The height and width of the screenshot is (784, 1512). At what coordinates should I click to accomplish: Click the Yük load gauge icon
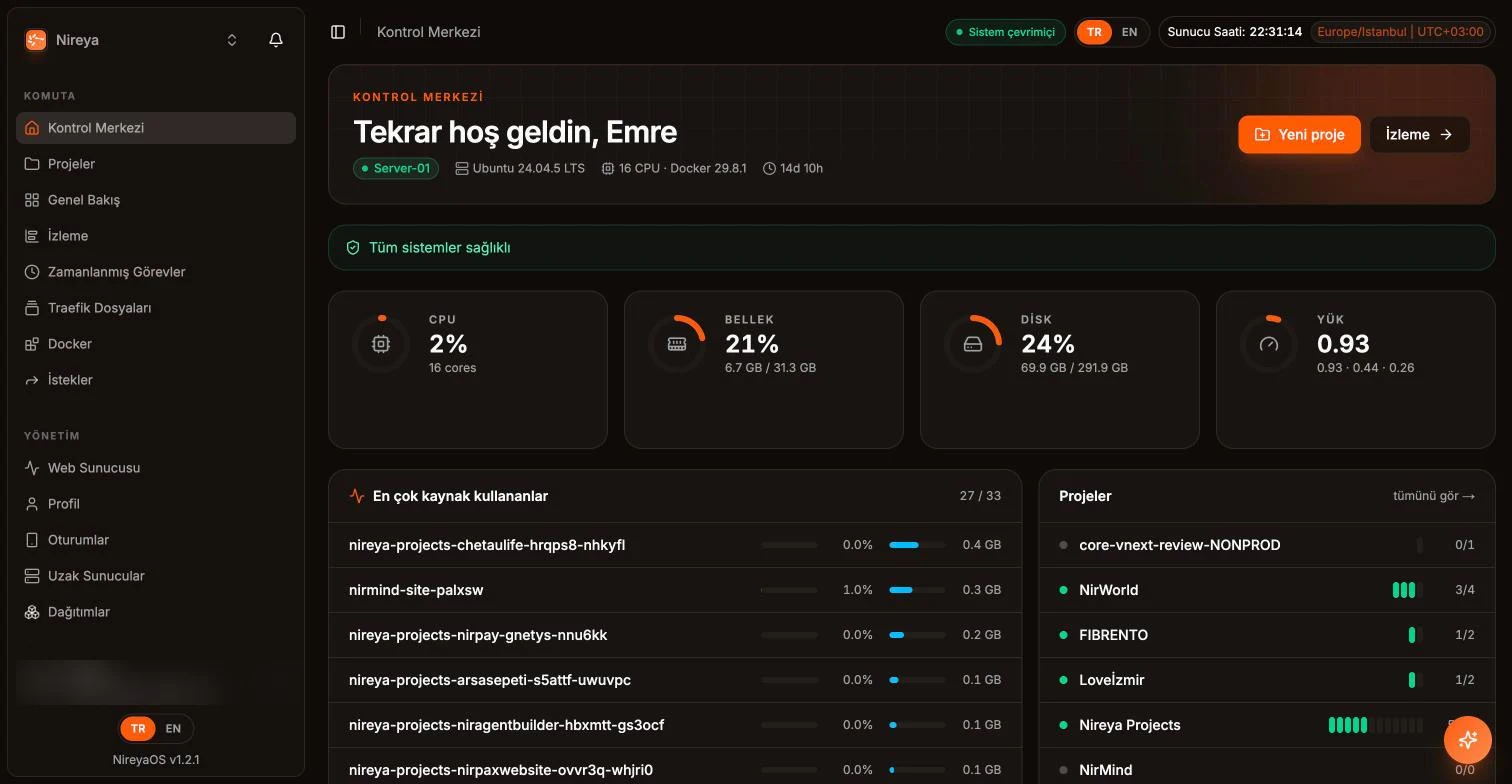(1269, 344)
